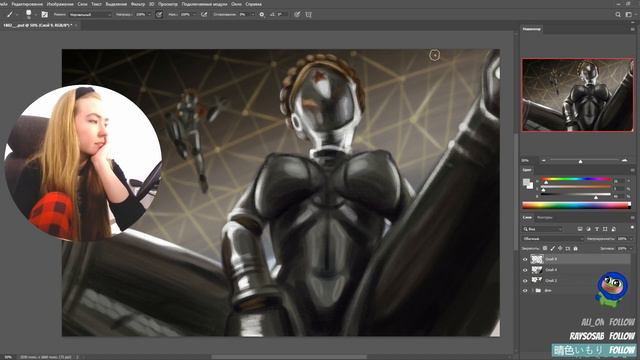Open the Слои menu
This screenshot has width=640, height=360.
(x=82, y=4)
